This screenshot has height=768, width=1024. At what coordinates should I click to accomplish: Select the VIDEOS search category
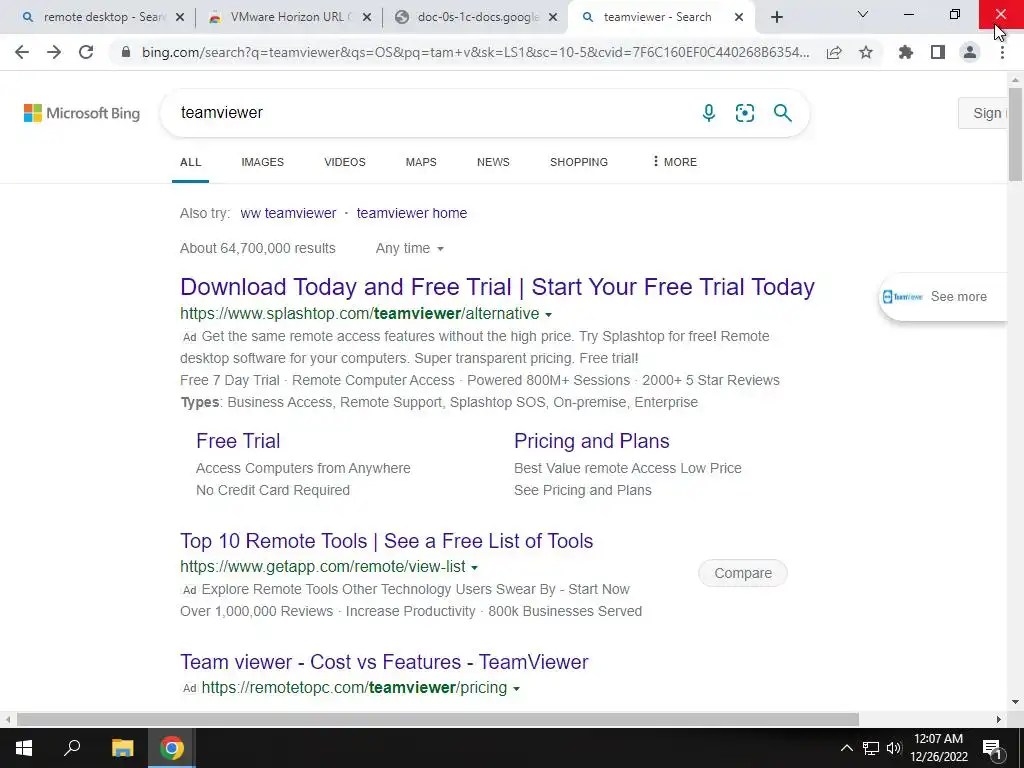pos(345,162)
